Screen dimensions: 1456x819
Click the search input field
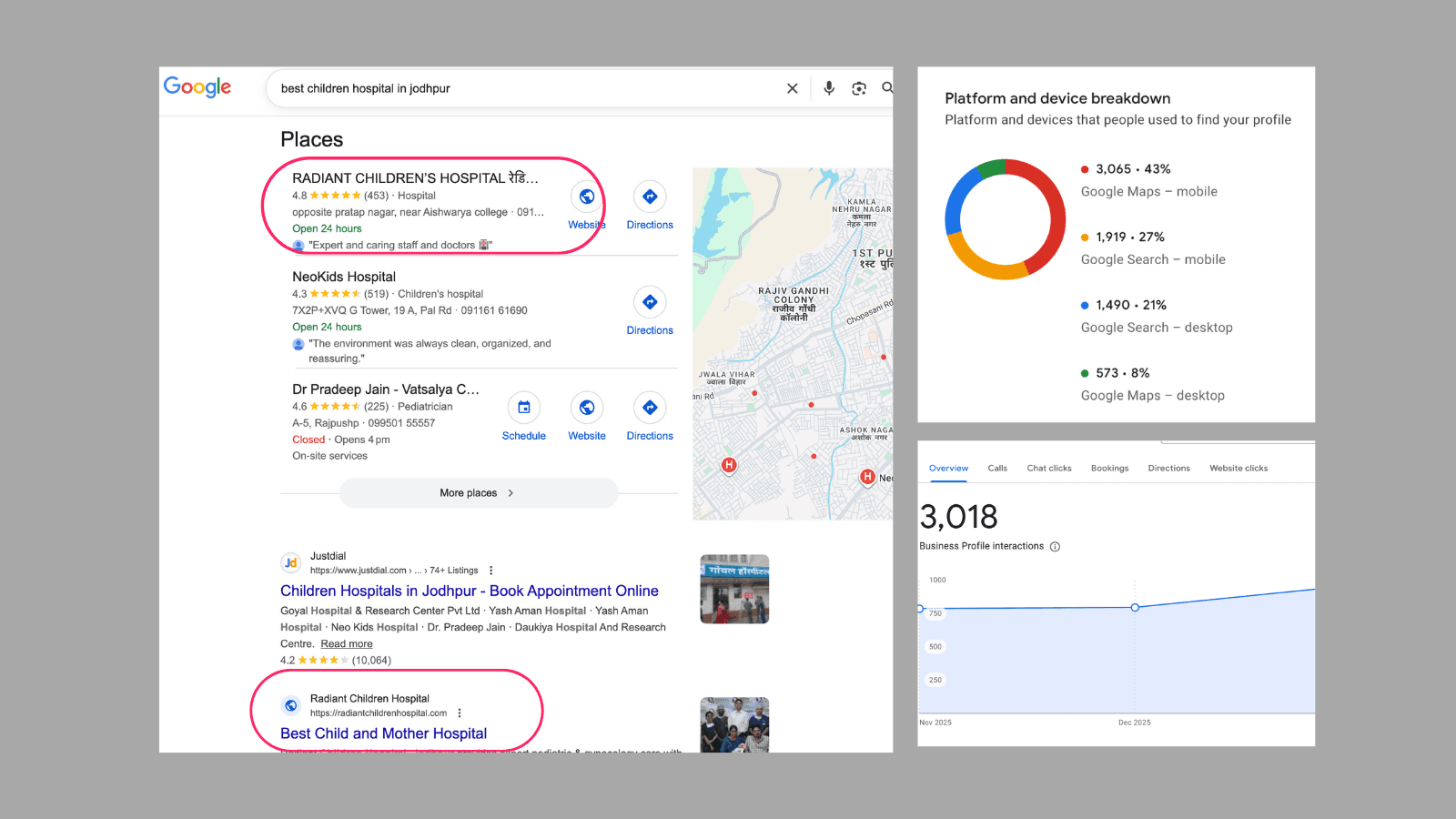(528, 88)
